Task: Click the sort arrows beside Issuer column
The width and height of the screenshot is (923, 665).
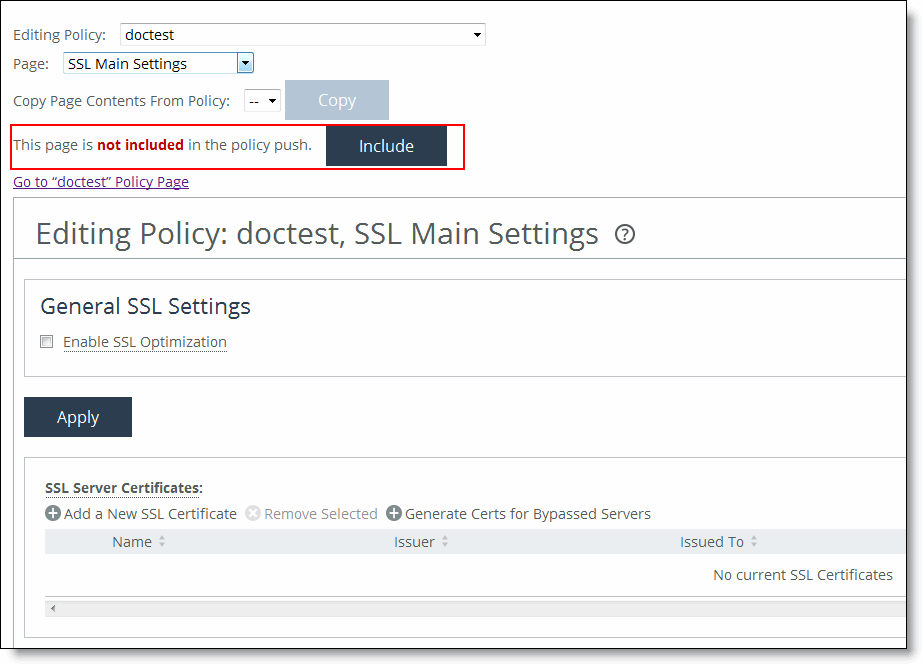Action: coord(445,542)
